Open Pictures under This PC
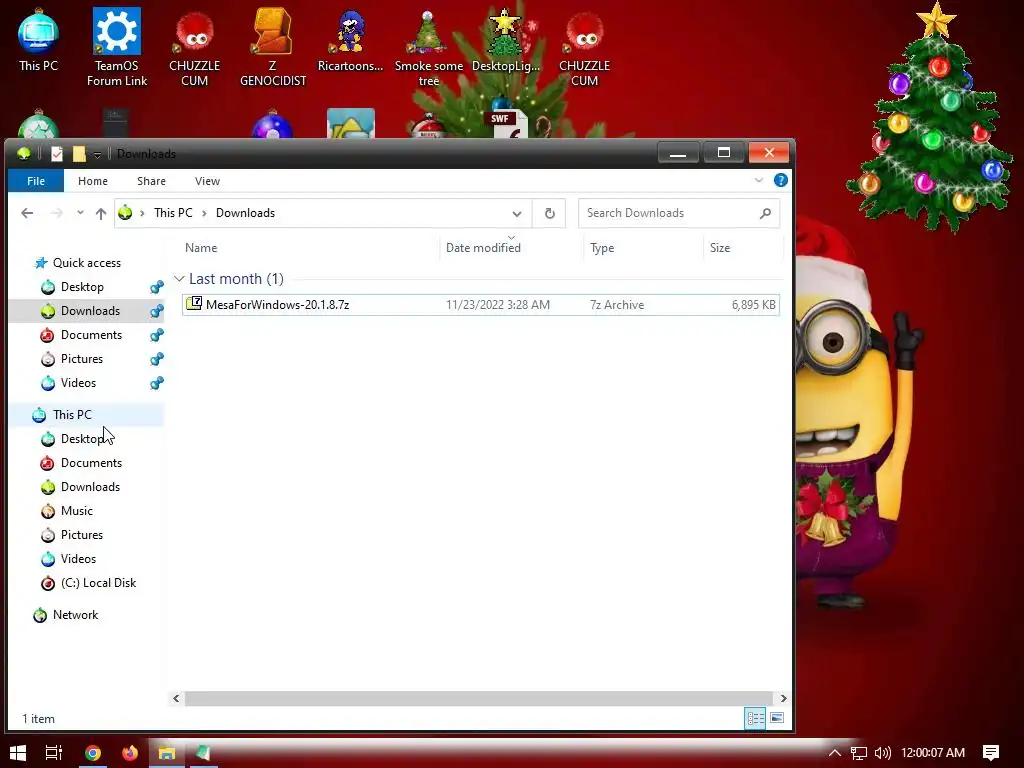Screen dimensions: 1024x768 coord(82,535)
